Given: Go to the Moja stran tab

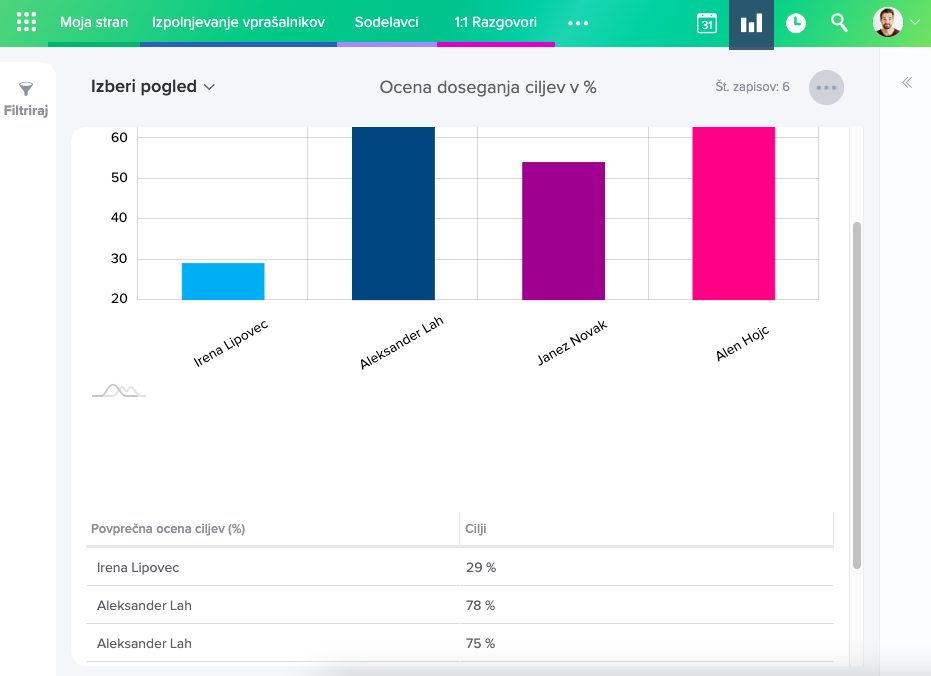Looking at the screenshot, I should [x=94, y=22].
